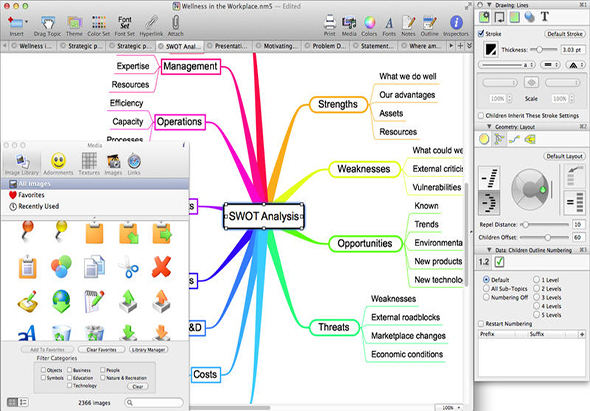
Task: Switch to the SWOT Anal... tab
Action: pyautogui.click(x=180, y=46)
